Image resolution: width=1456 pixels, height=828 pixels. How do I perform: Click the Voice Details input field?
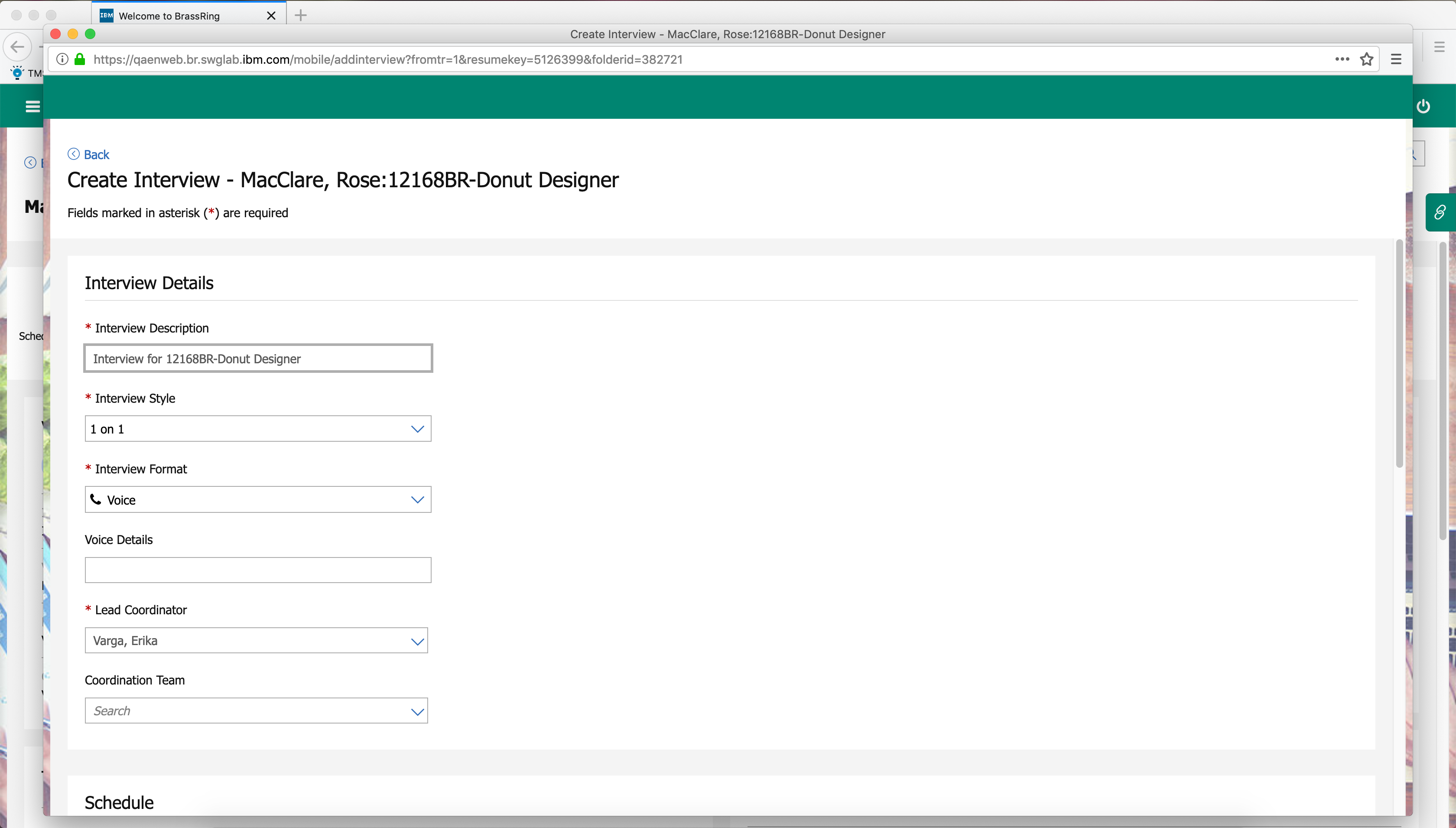pos(257,570)
